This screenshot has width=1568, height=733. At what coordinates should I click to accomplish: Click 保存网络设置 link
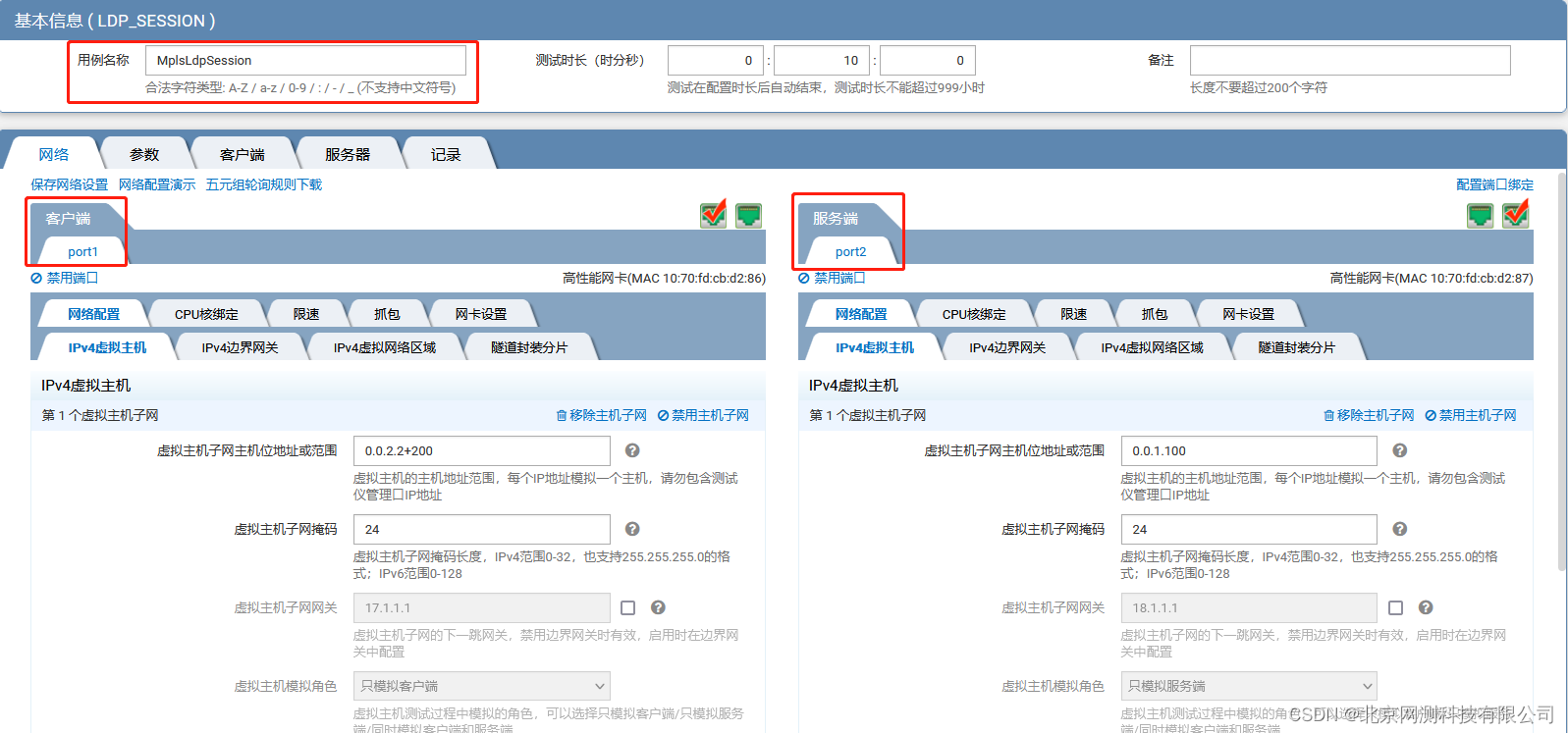tap(70, 184)
